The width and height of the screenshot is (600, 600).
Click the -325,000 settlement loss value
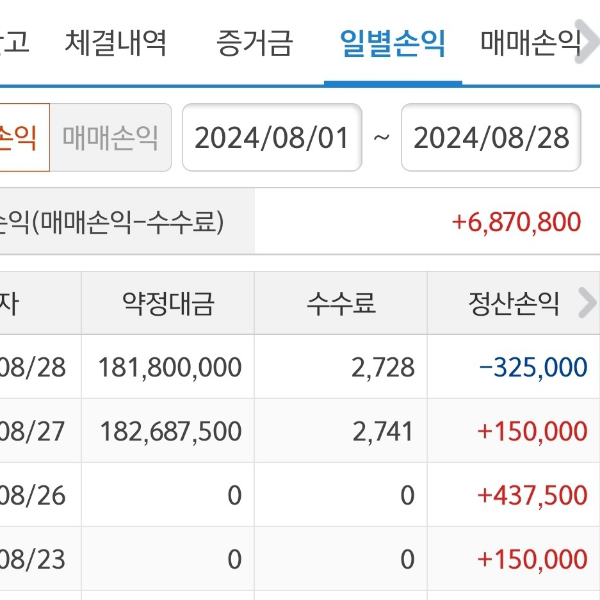coord(533,367)
